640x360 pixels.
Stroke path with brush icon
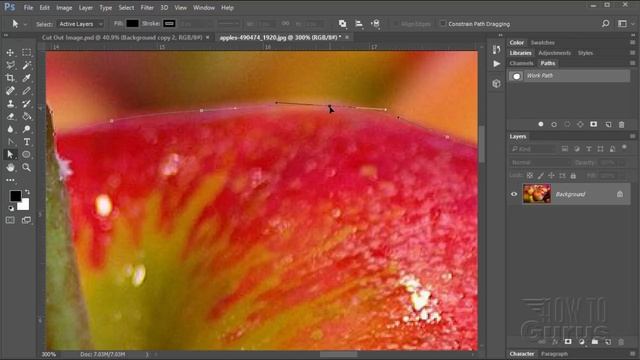point(554,124)
